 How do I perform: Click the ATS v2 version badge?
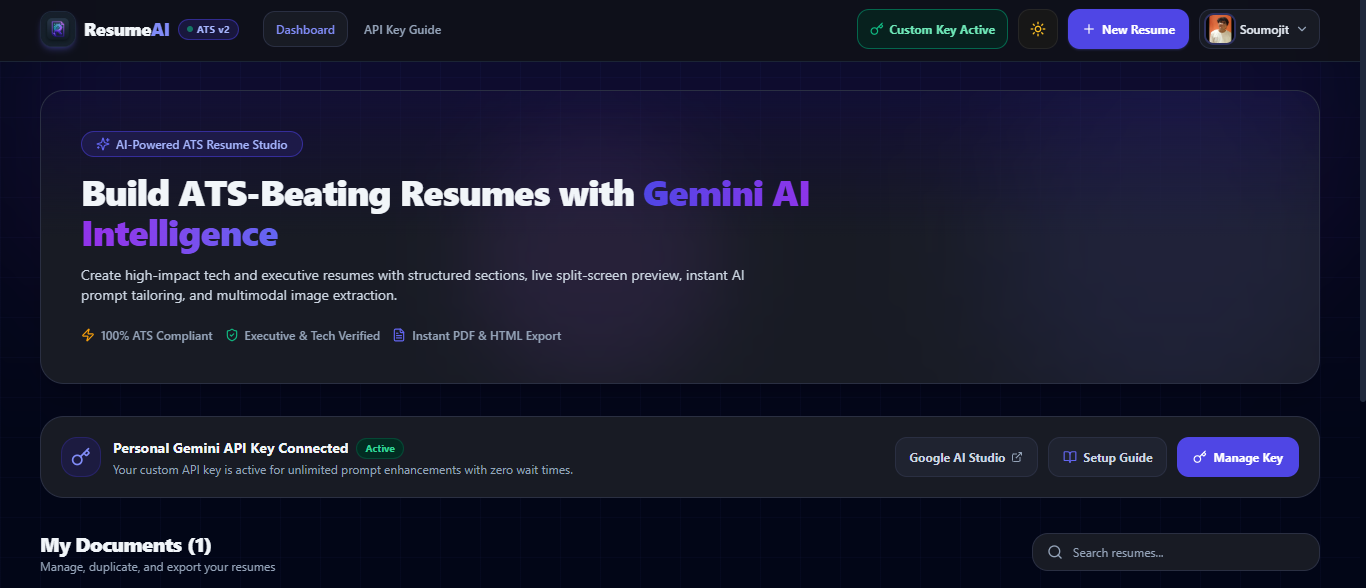pos(208,30)
